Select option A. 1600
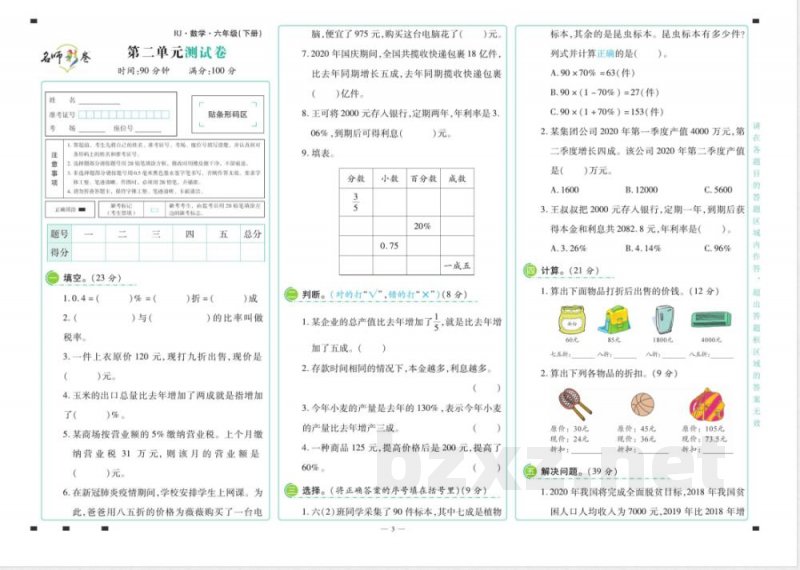The width and height of the screenshot is (800, 570). coord(565,190)
